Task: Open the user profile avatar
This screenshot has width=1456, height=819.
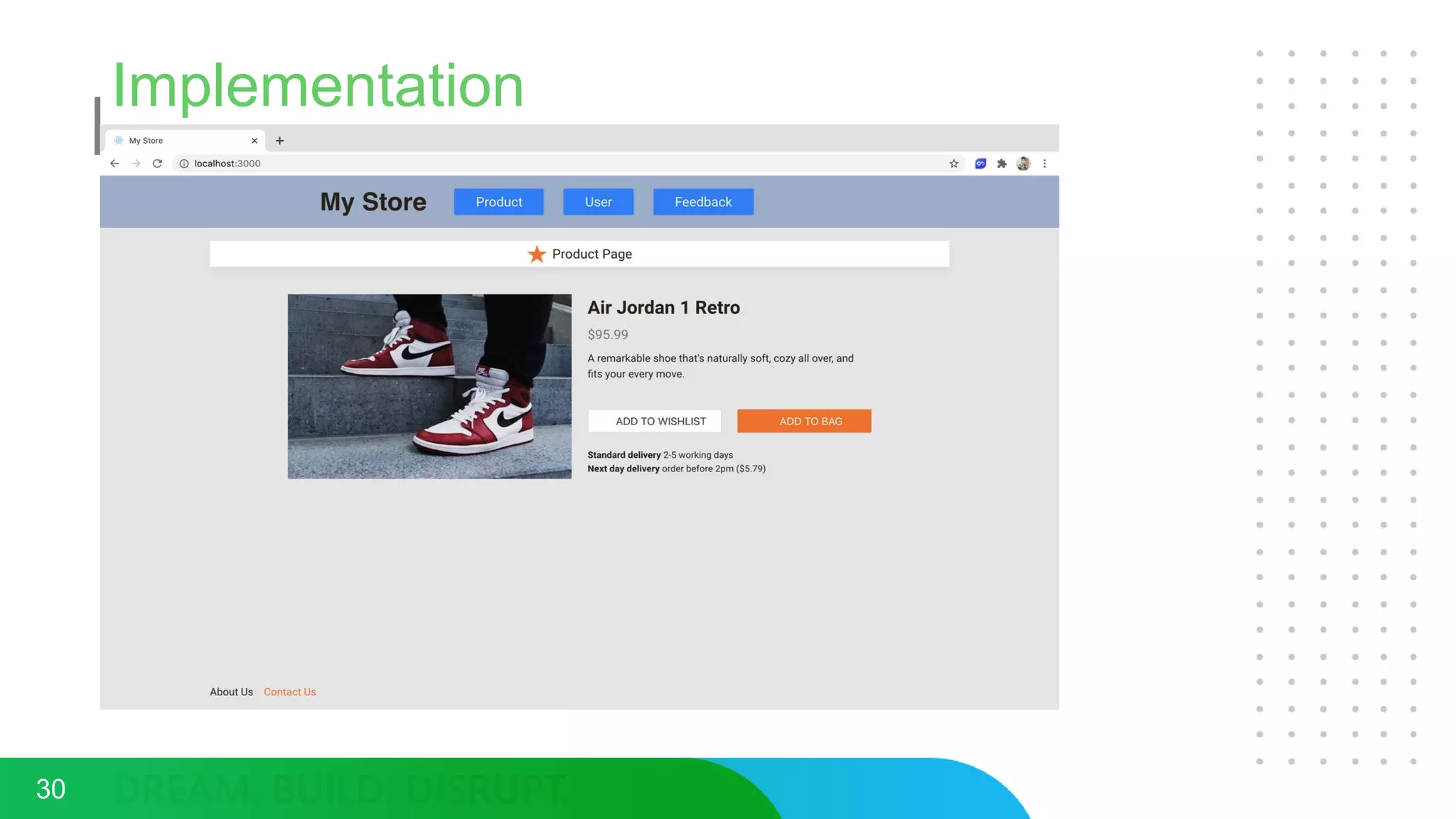Action: pyautogui.click(x=1023, y=164)
